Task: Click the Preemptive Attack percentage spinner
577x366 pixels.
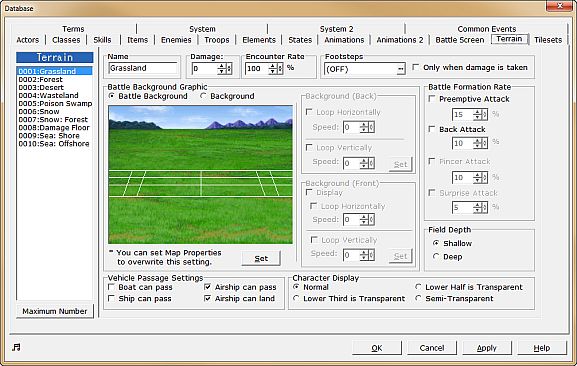Action: click(481, 114)
